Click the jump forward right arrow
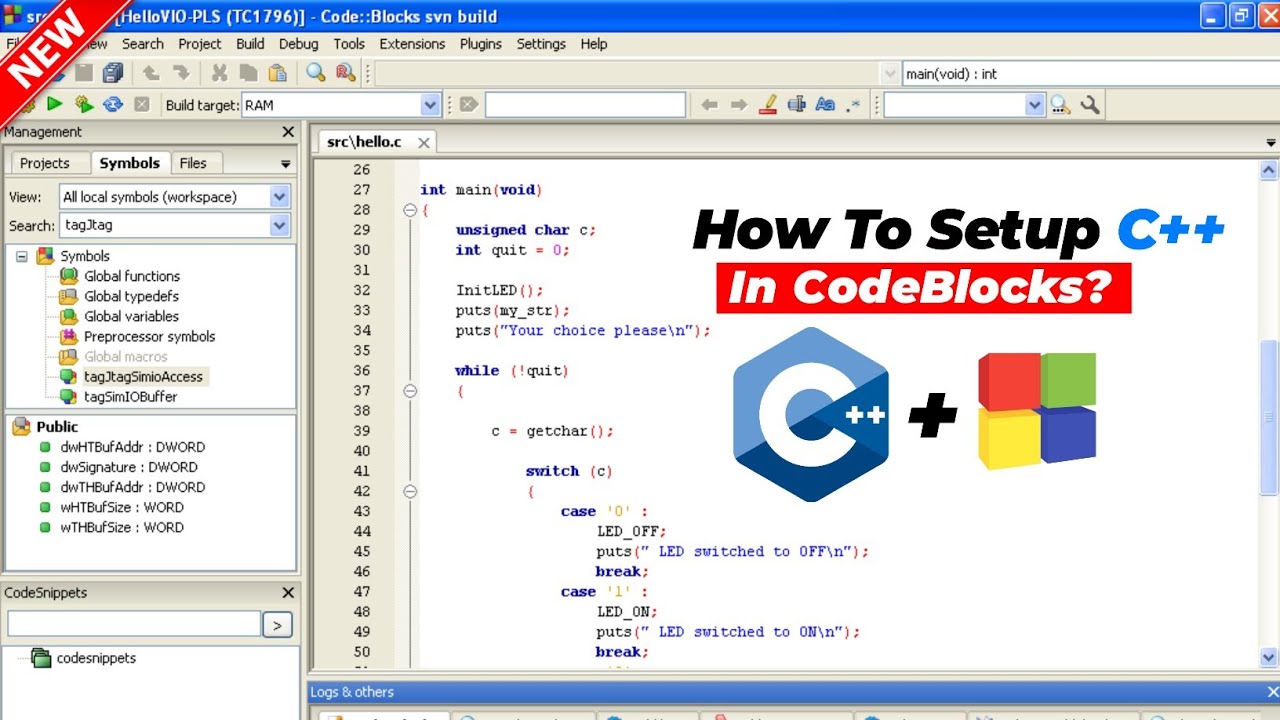This screenshot has height=720, width=1280. [x=739, y=104]
